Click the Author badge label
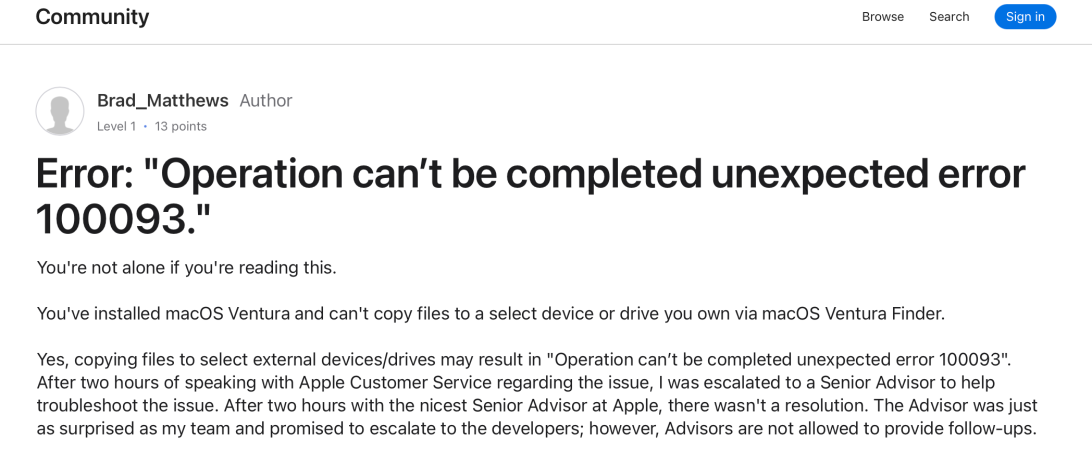The image size is (1092, 449). (266, 101)
